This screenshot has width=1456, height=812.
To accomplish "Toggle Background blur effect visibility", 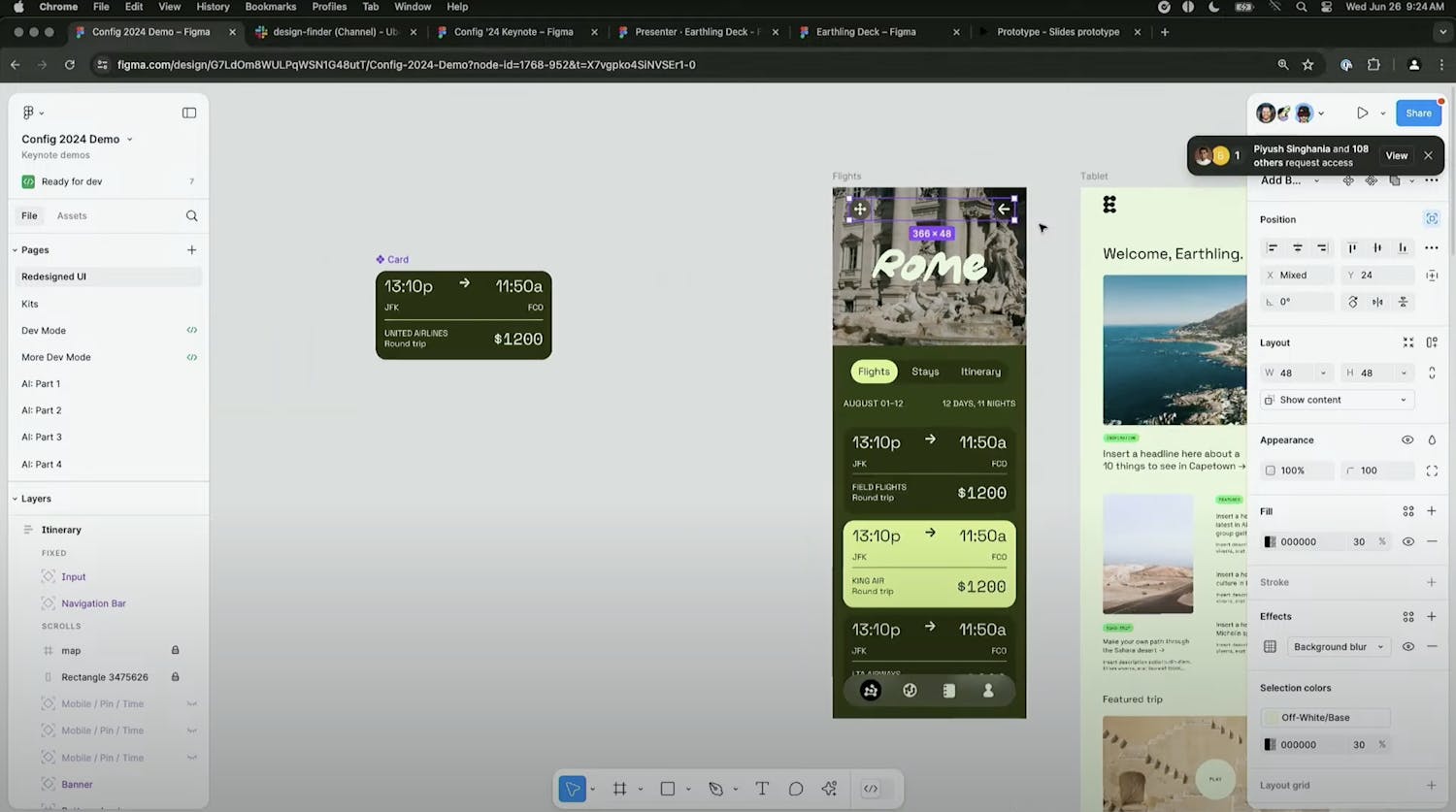I will point(1407,646).
